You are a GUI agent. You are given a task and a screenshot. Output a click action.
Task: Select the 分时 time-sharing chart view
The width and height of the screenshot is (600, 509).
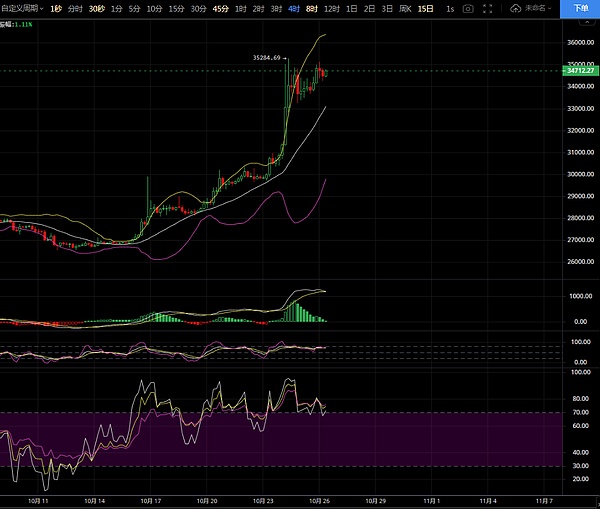pos(76,8)
